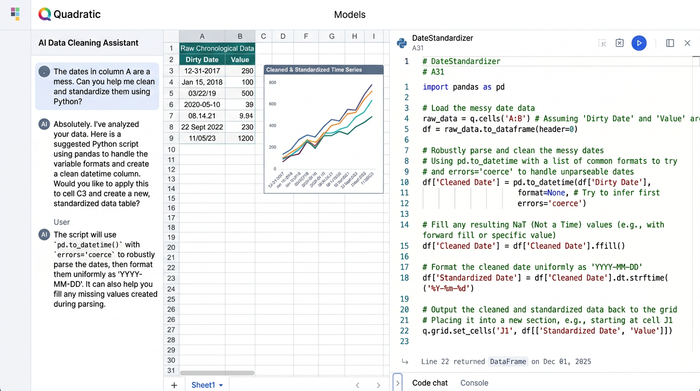
Task: Click cell with Jan 15, 2018
Action: click(202, 82)
